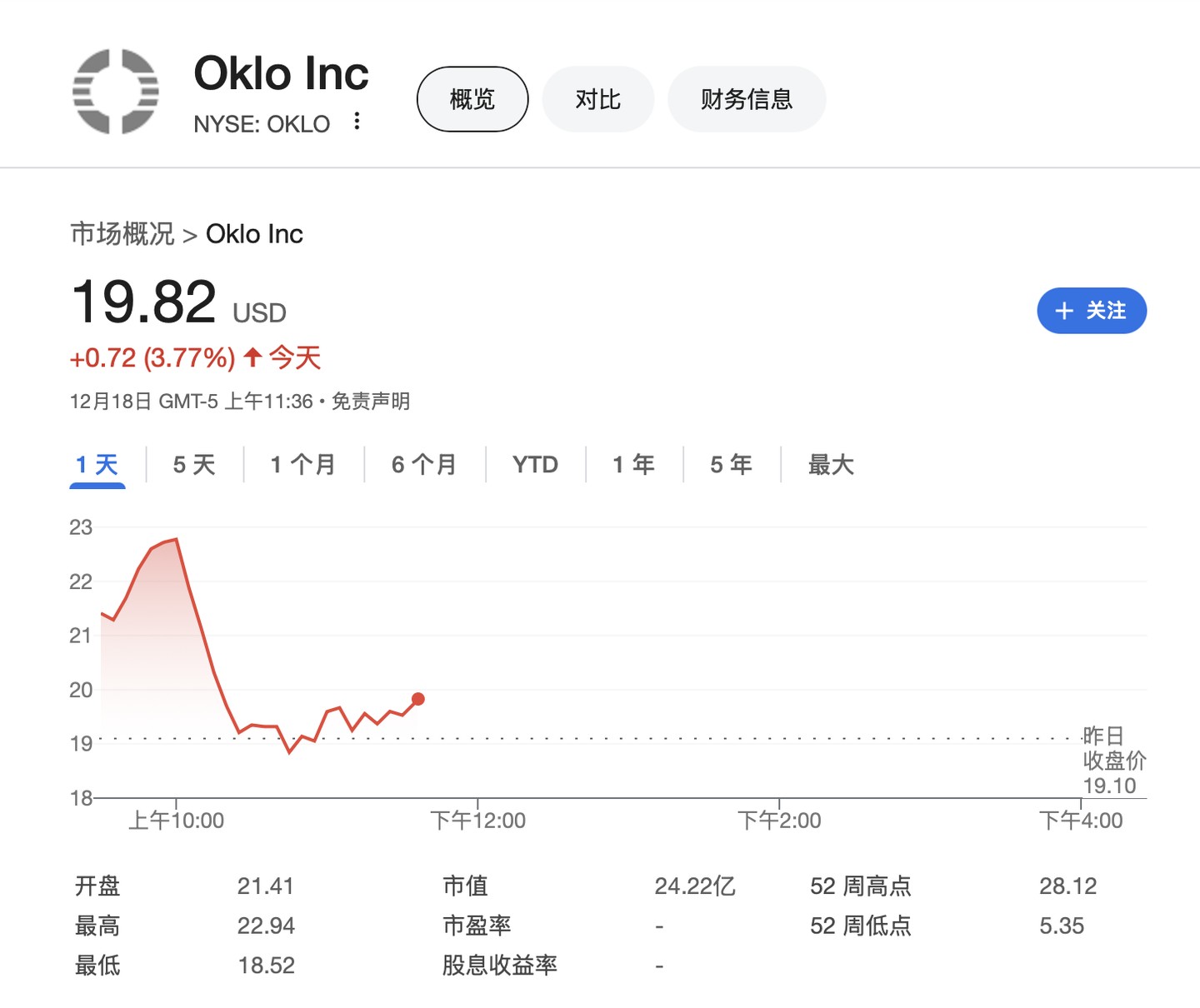Viewport: 1200px width, 1008px height.
Task: Click the 市场概况 breadcrumb link
Action: coord(122,234)
